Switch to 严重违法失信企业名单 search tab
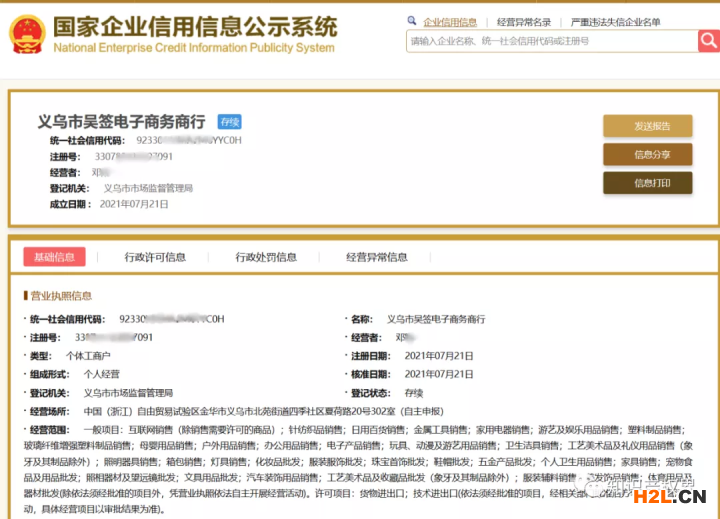Image resolution: width=720 pixels, height=519 pixels. [x=615, y=21]
